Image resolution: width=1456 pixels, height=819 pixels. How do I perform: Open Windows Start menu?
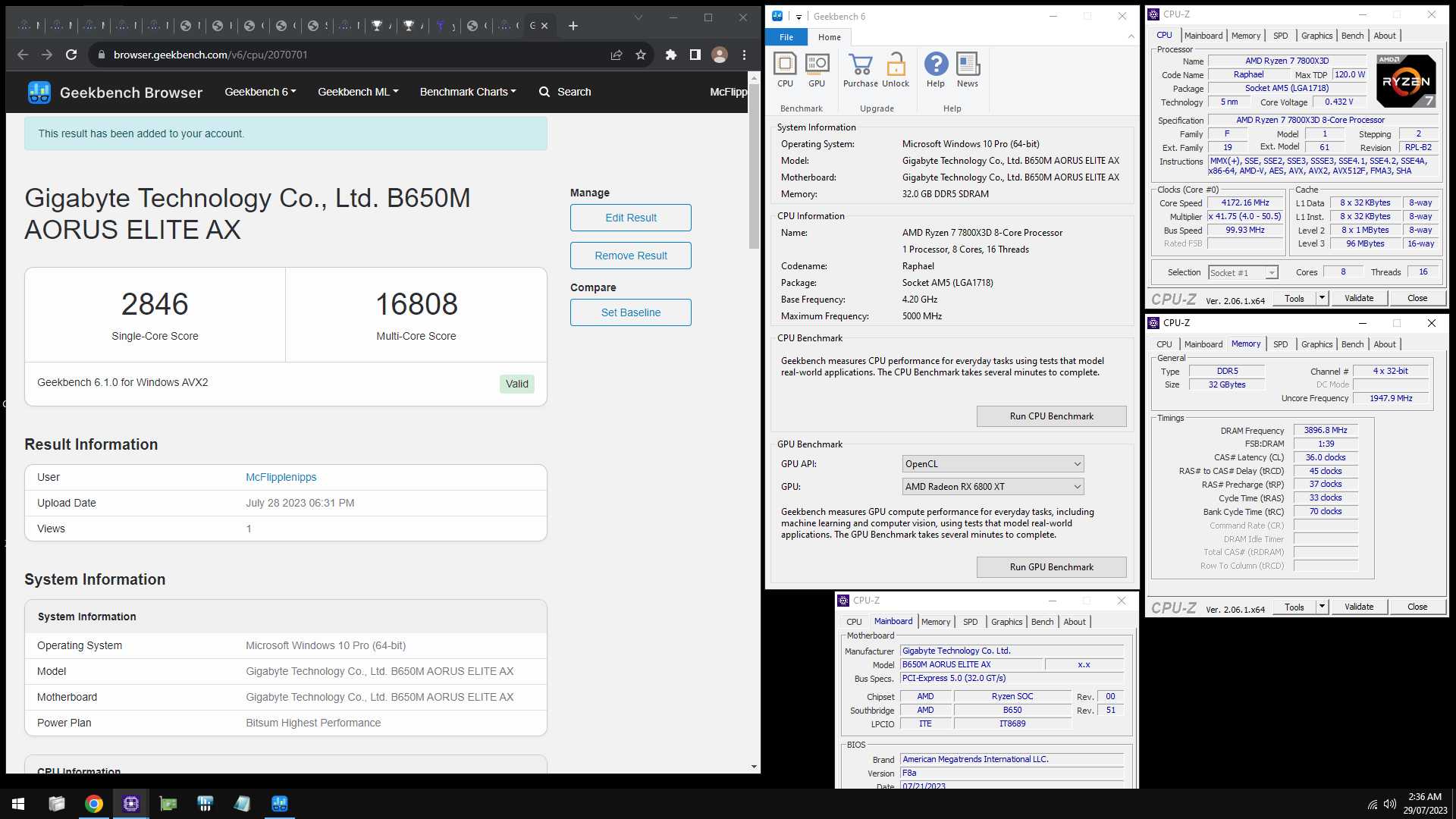(x=18, y=804)
